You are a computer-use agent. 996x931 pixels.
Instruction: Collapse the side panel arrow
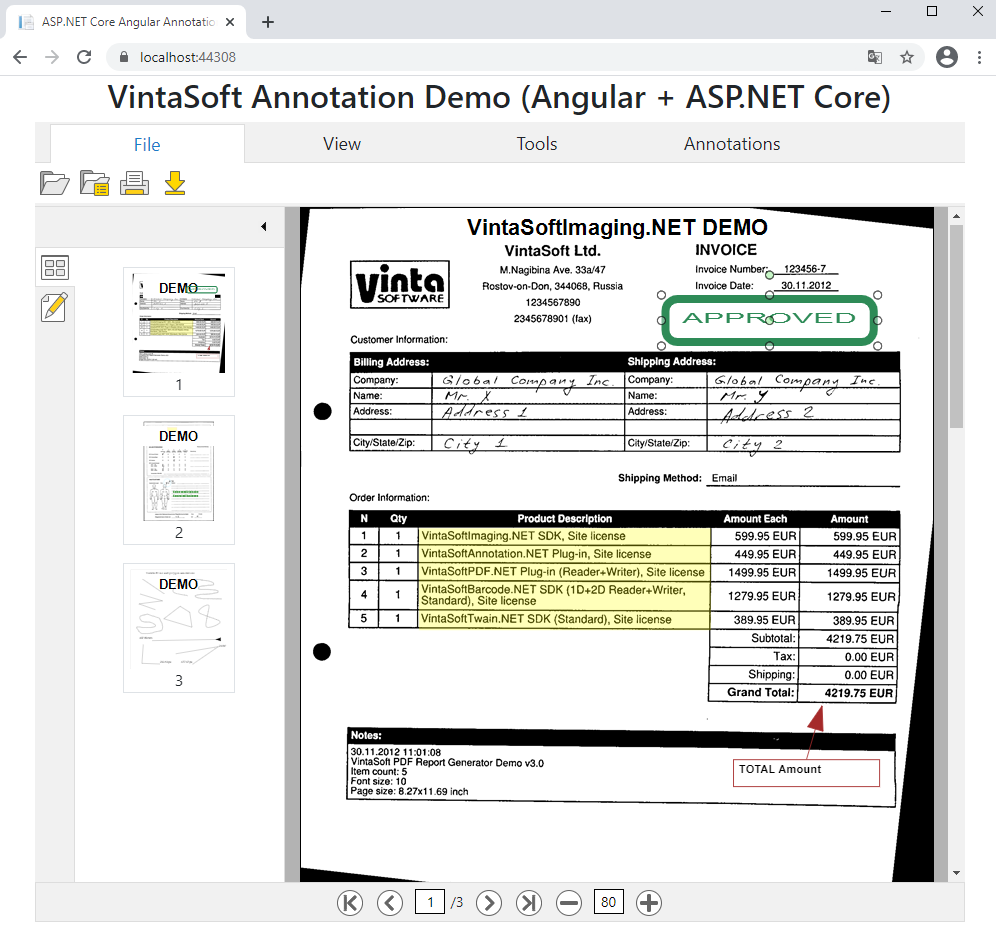pyautogui.click(x=264, y=227)
